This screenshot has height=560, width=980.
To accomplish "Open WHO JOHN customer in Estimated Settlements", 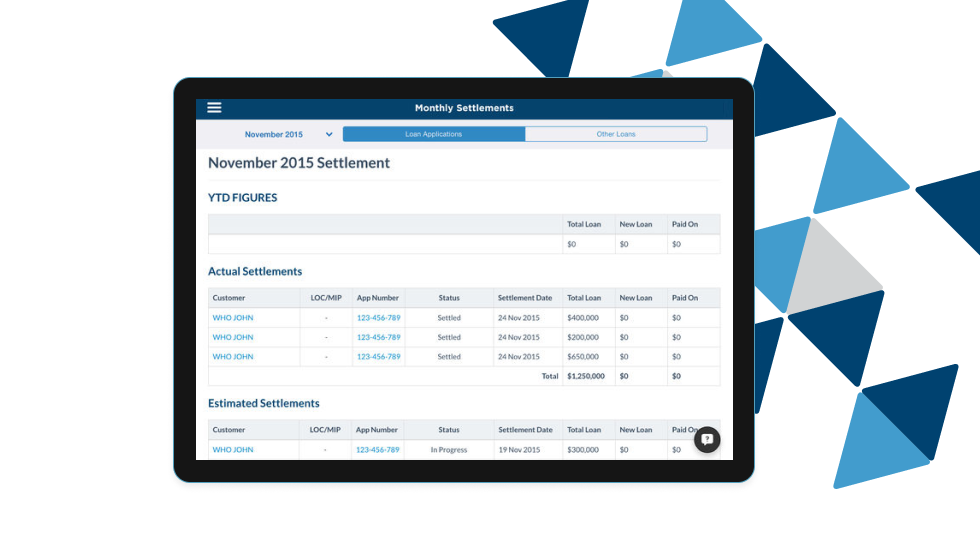I will (233, 450).
